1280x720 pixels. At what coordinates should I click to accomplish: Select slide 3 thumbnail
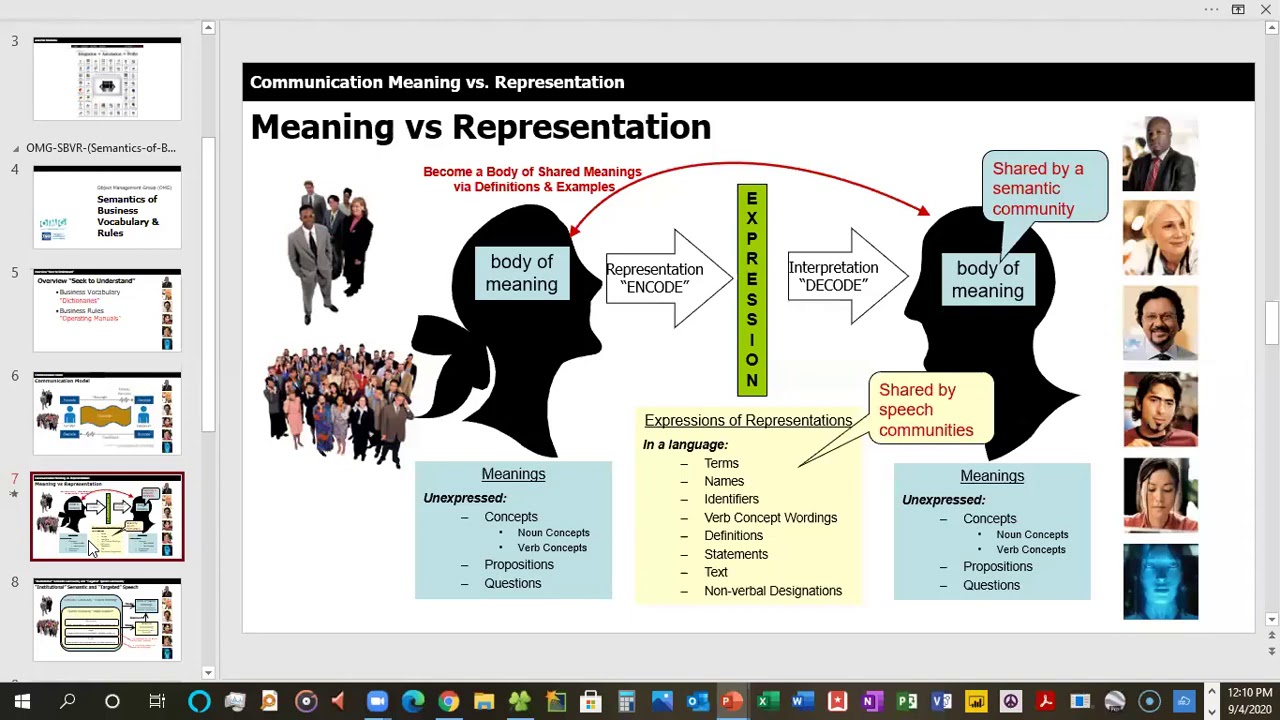pyautogui.click(x=107, y=79)
